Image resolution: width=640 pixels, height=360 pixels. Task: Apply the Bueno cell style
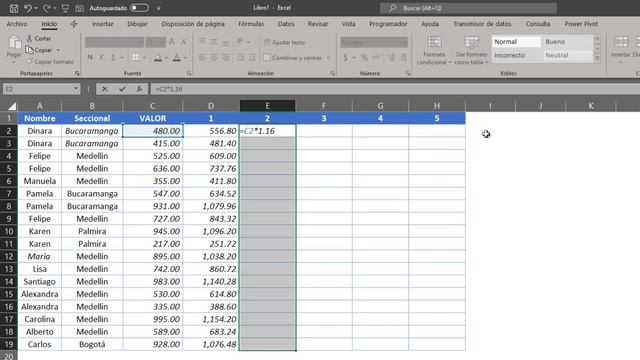click(x=567, y=42)
